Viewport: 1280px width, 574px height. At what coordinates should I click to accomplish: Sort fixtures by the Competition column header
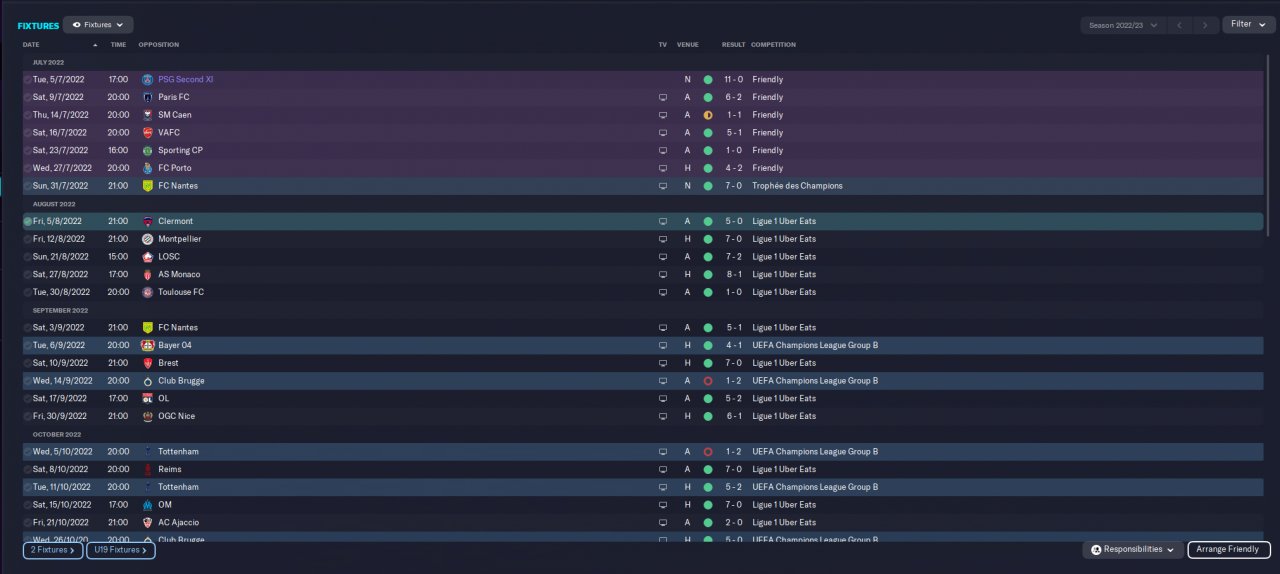[773, 45]
